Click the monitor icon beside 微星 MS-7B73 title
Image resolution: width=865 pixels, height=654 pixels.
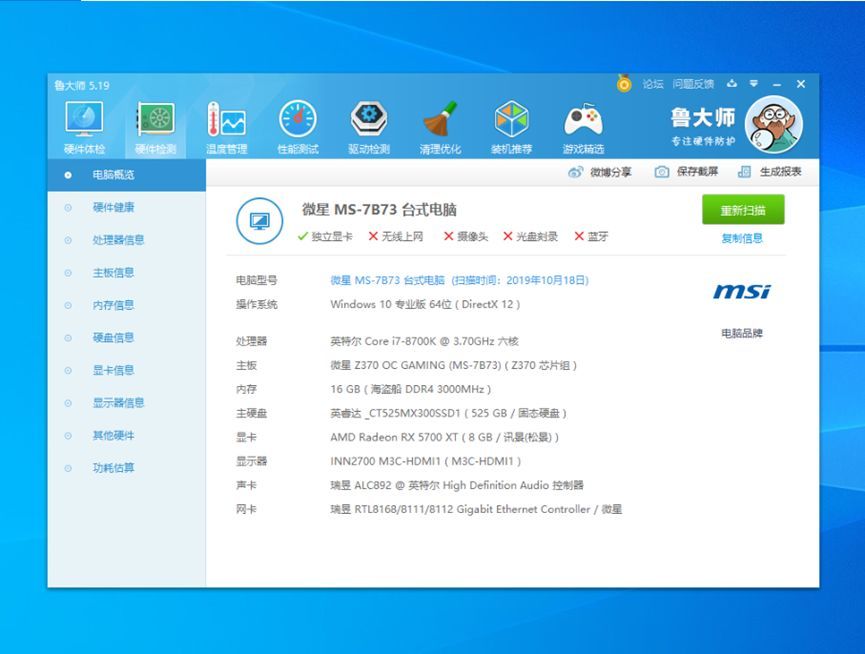tap(259, 221)
